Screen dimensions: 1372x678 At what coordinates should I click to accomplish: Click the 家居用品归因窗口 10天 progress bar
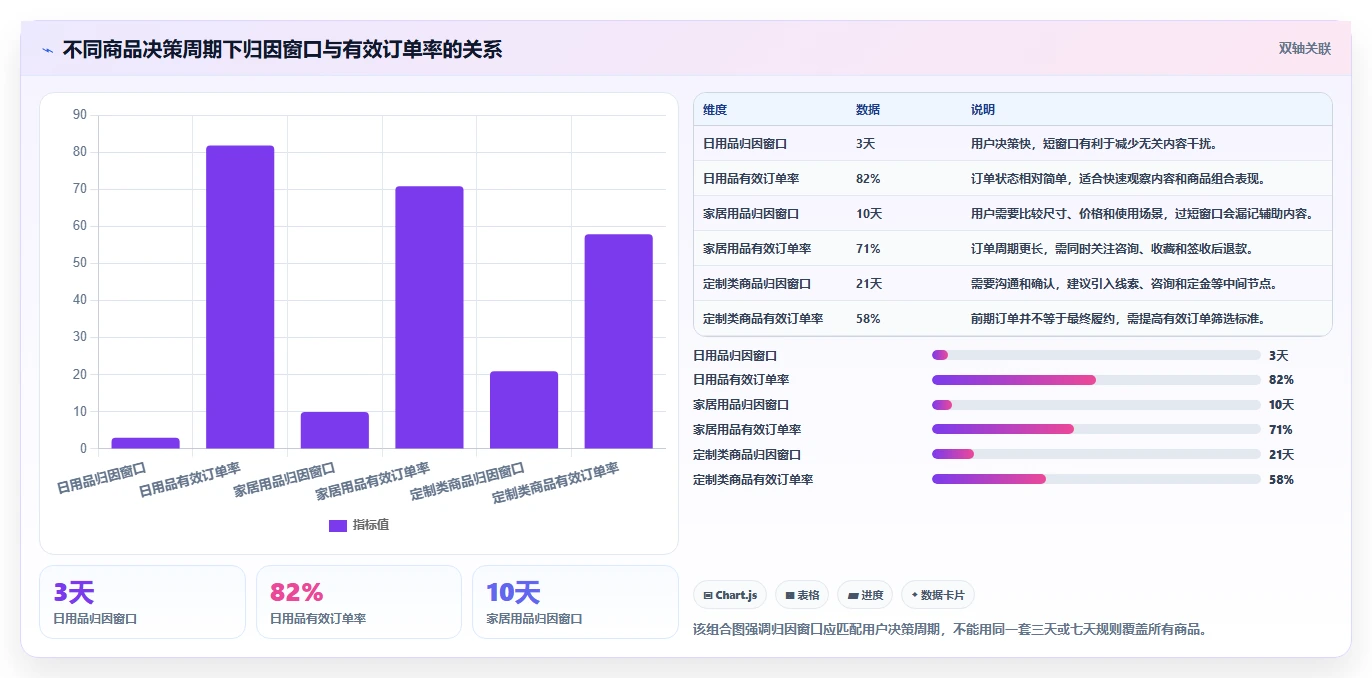click(x=1096, y=405)
